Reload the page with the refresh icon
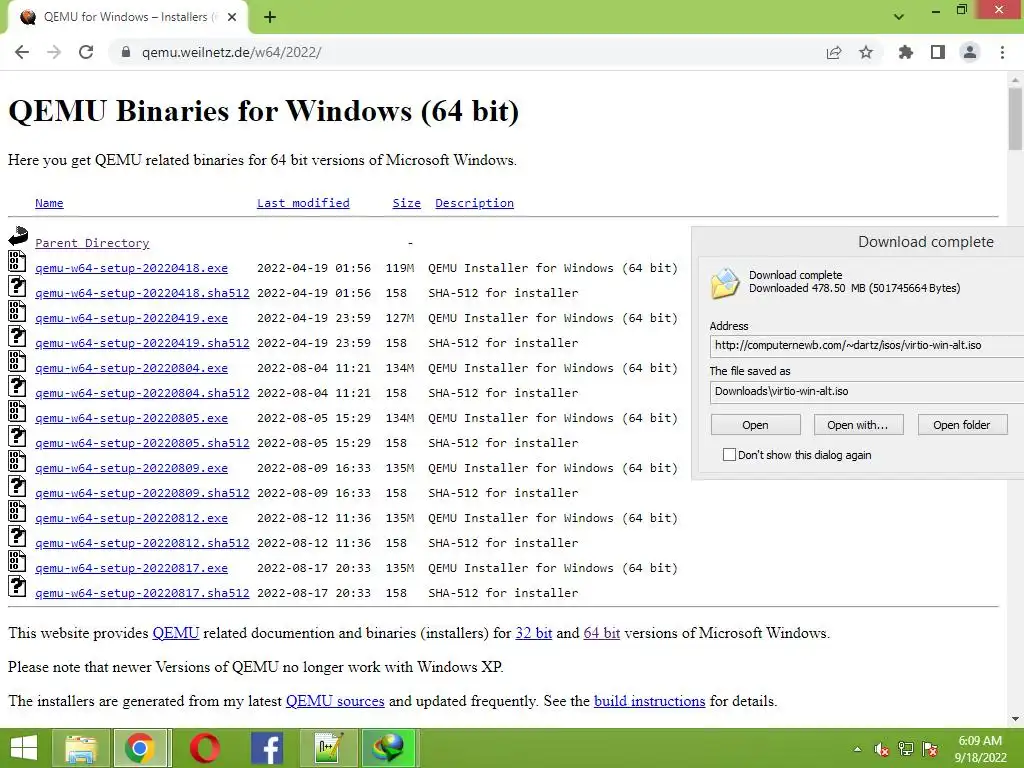The height and width of the screenshot is (768, 1024). 86,52
